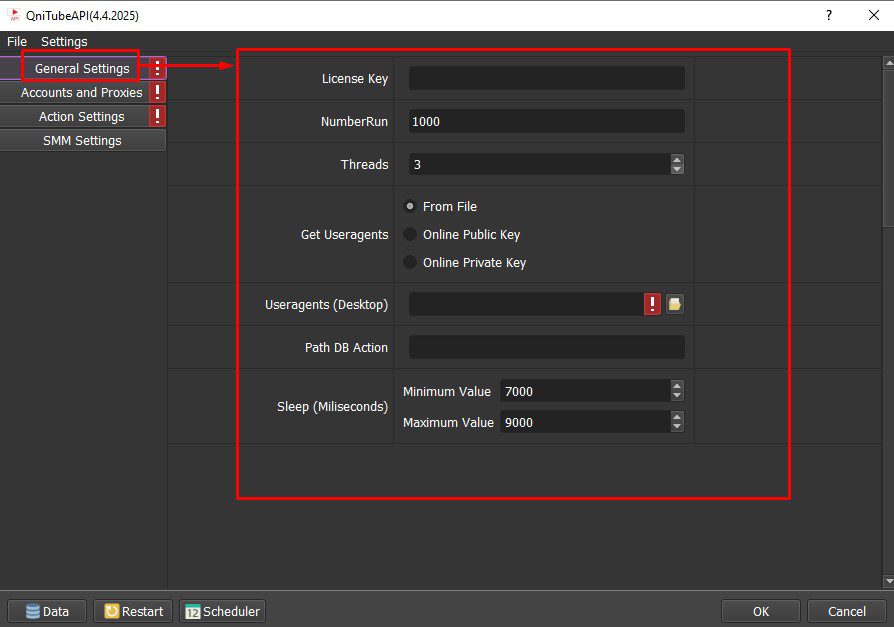Click the vertical scrollbar down arrow

pyautogui.click(x=888, y=581)
